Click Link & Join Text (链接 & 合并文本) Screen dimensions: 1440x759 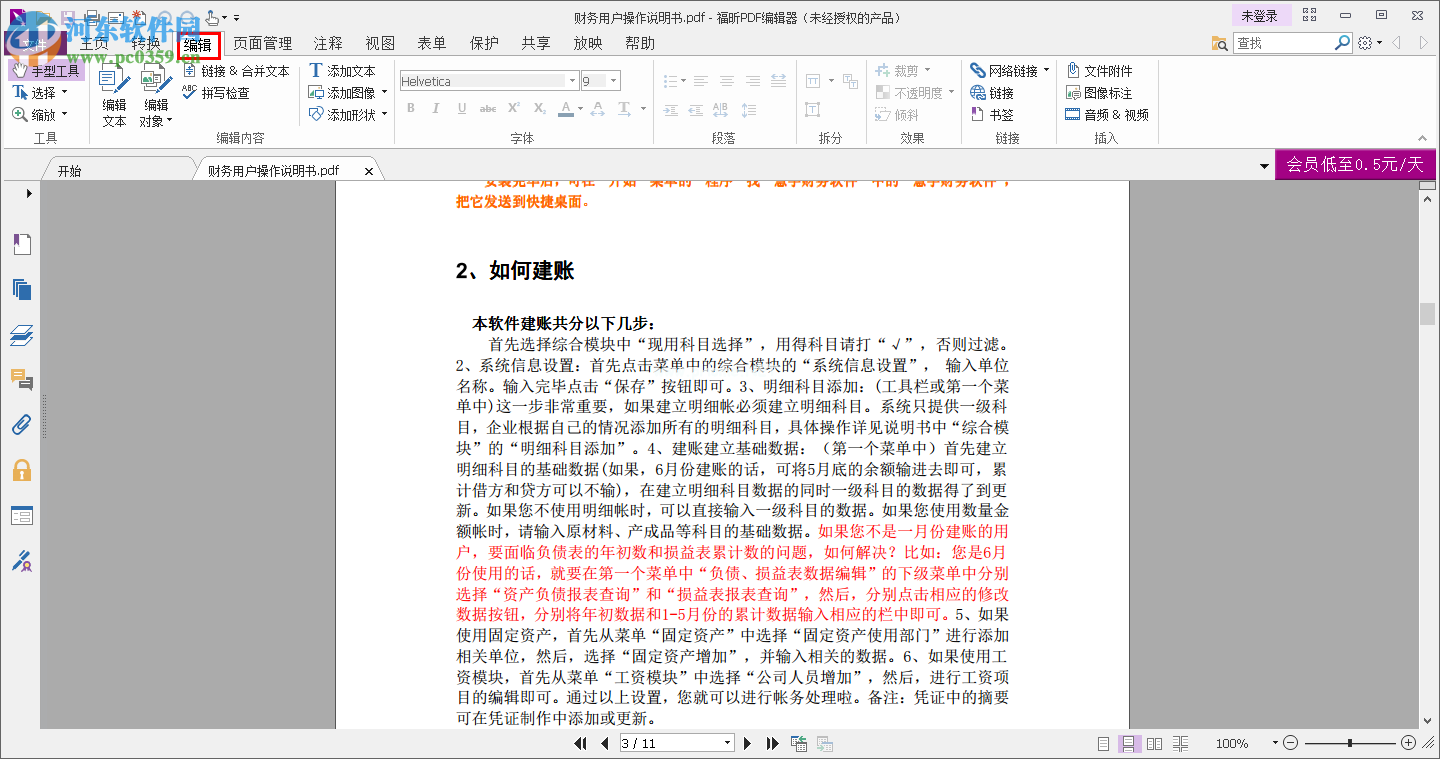pyautogui.click(x=236, y=71)
